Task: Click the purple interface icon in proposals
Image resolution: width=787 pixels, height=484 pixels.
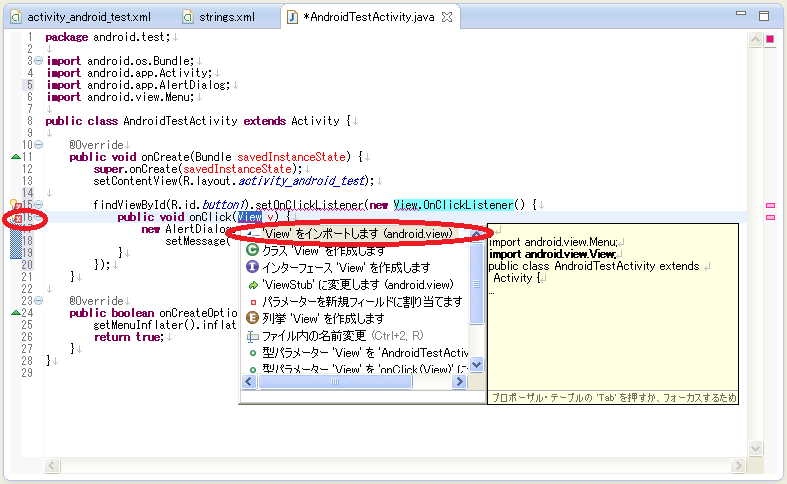Action: tap(253, 268)
